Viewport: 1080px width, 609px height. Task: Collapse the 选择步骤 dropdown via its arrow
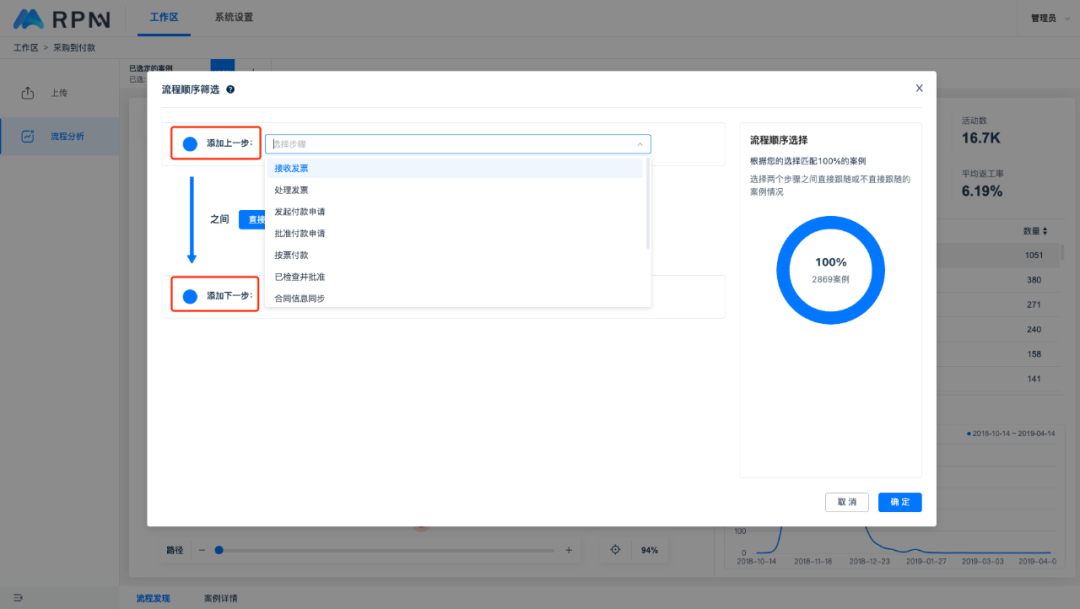(640, 144)
